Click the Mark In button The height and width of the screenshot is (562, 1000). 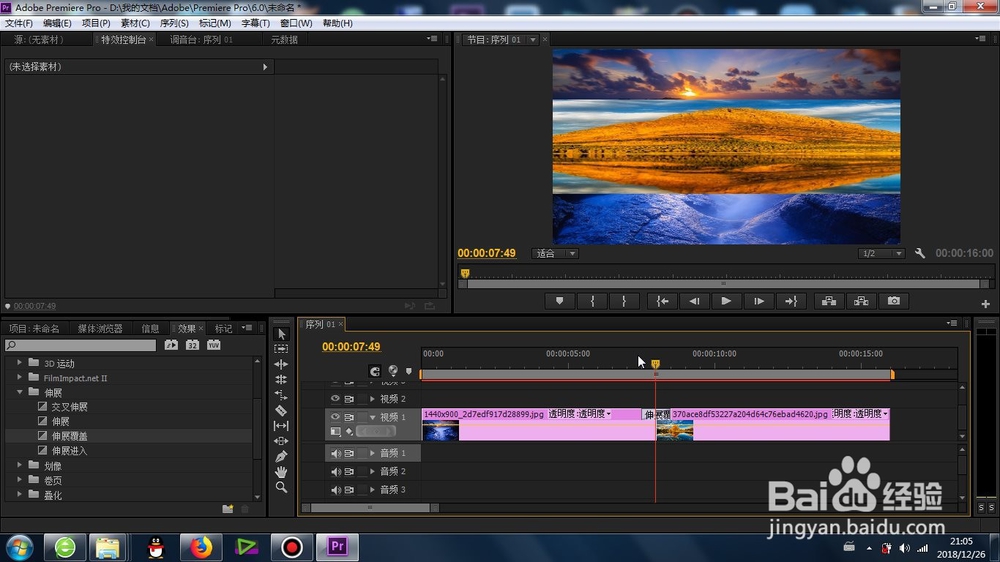click(592, 301)
